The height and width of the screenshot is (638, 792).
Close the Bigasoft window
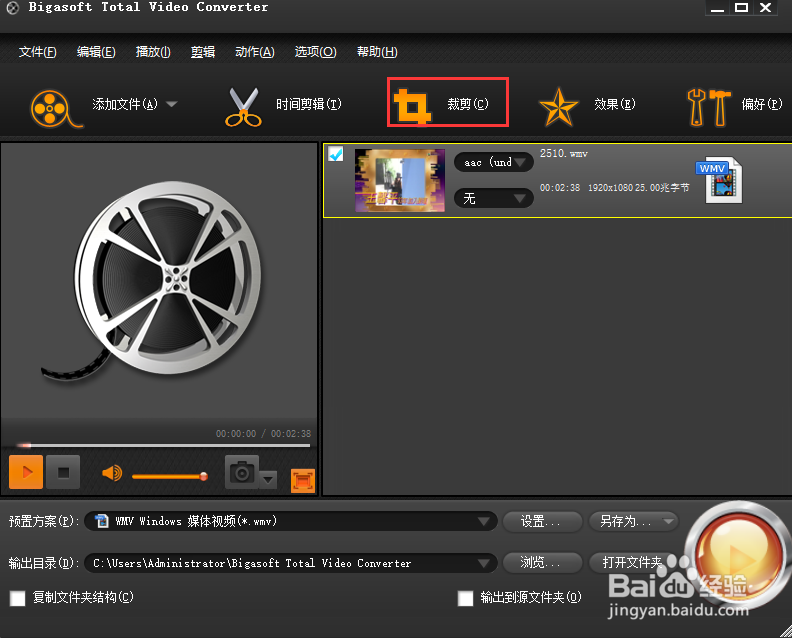765,8
